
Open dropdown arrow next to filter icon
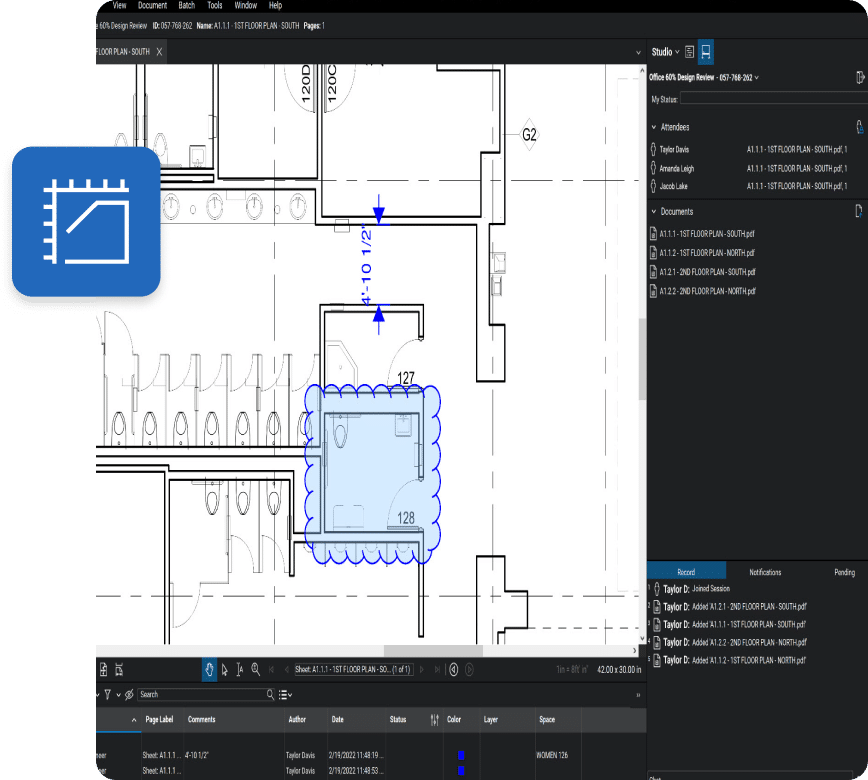point(118,695)
